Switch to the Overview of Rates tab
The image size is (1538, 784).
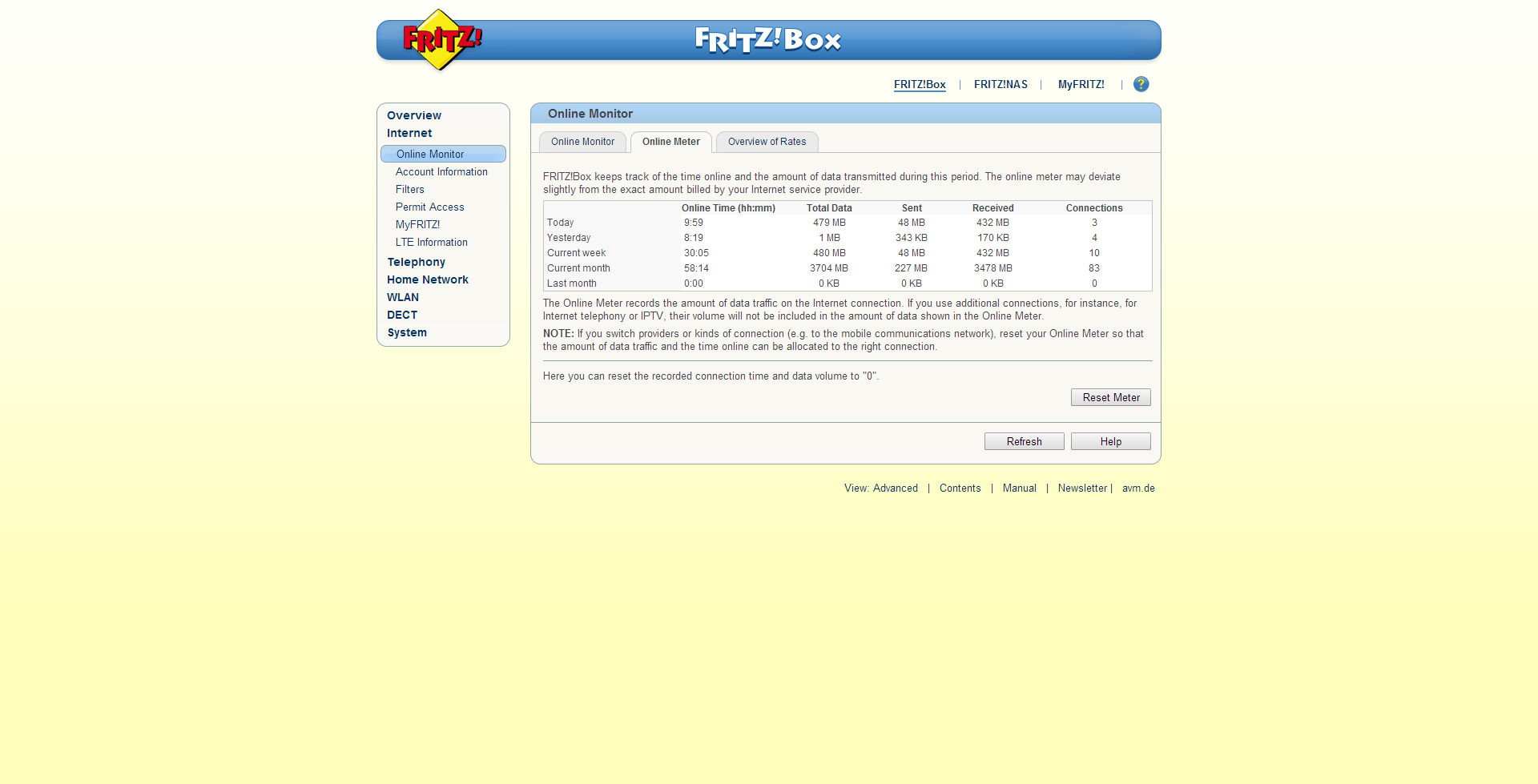click(x=767, y=142)
